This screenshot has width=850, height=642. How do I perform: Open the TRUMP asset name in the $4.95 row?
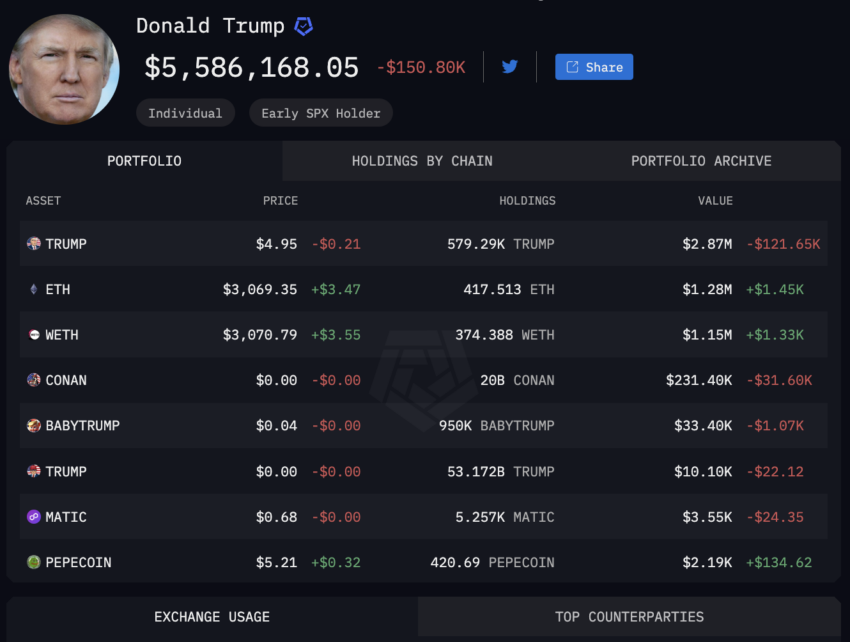(x=66, y=244)
